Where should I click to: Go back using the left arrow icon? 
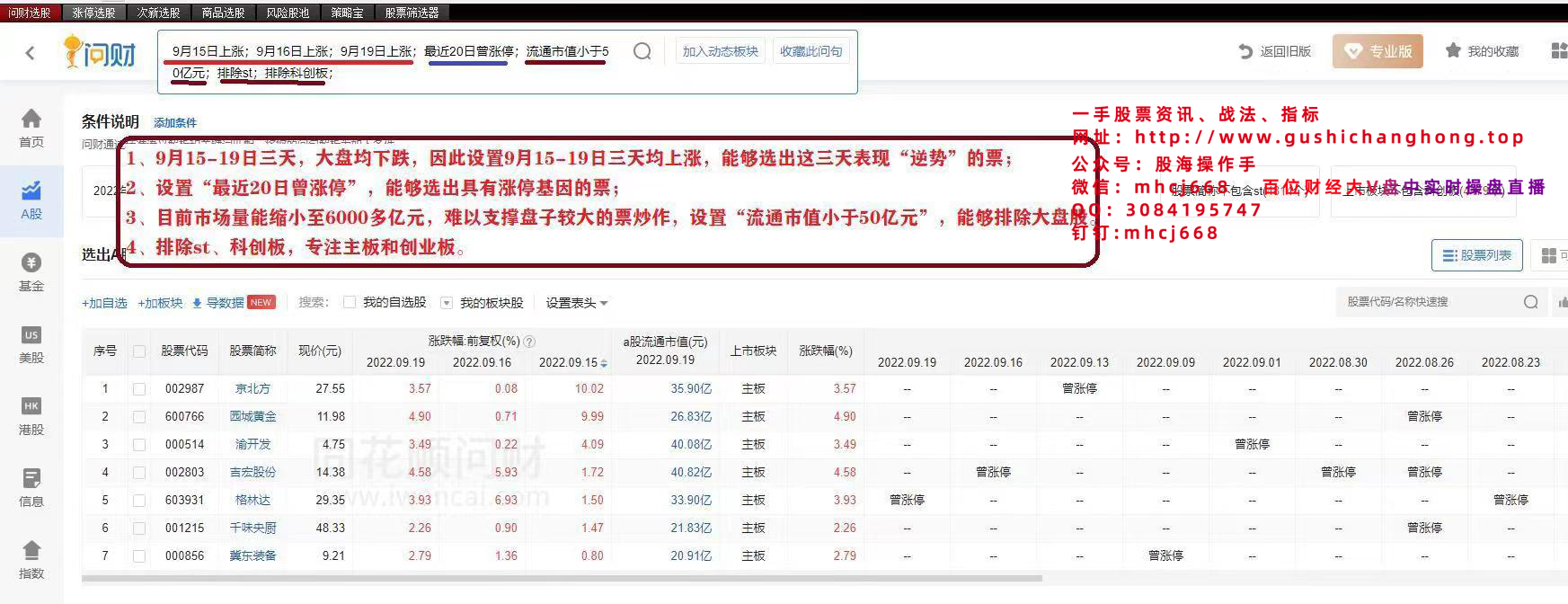[x=31, y=53]
